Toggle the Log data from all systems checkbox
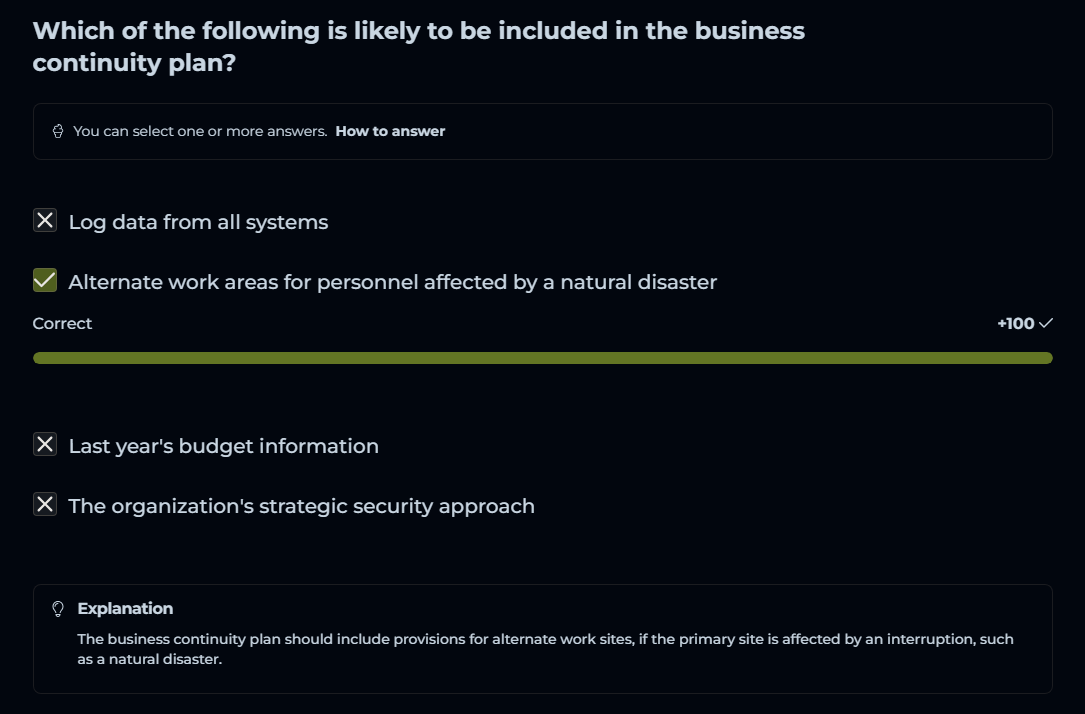Screen dimensions: 1085x714 pos(45,221)
